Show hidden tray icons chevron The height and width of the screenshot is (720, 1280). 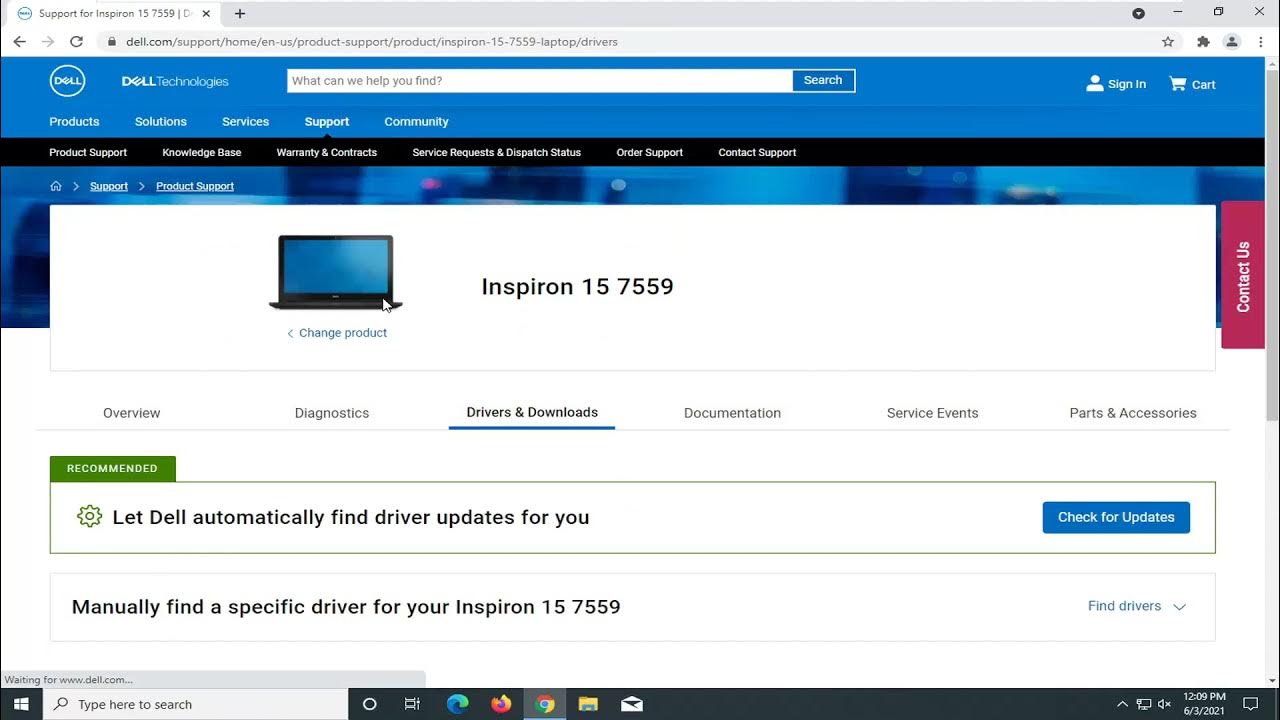click(x=1122, y=704)
